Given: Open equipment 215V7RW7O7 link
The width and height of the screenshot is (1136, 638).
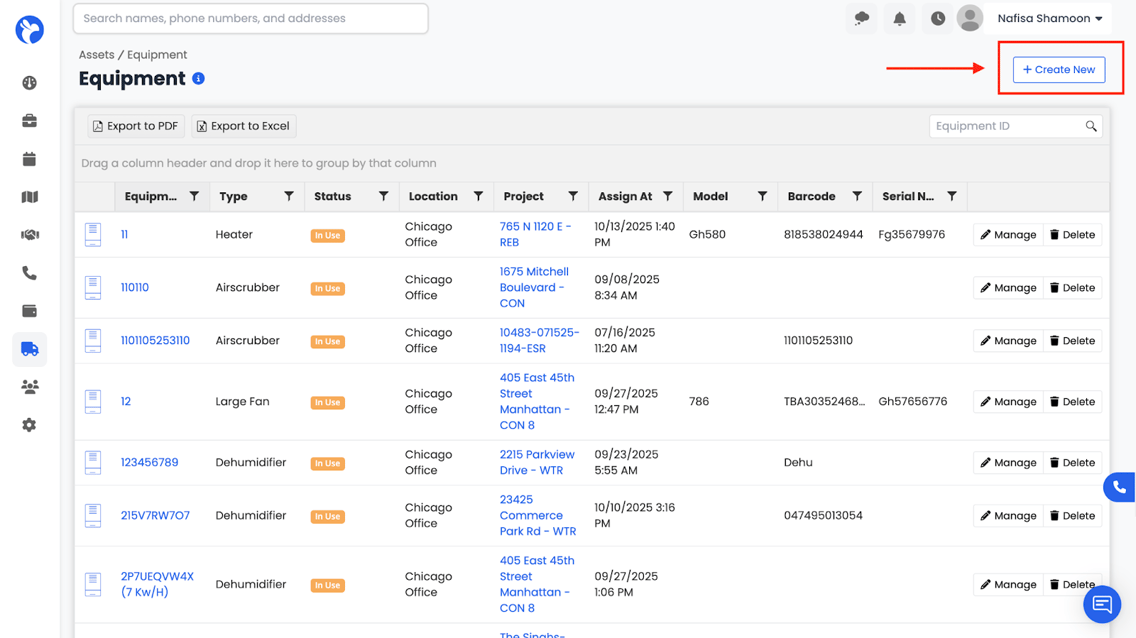Looking at the screenshot, I should 155,516.
